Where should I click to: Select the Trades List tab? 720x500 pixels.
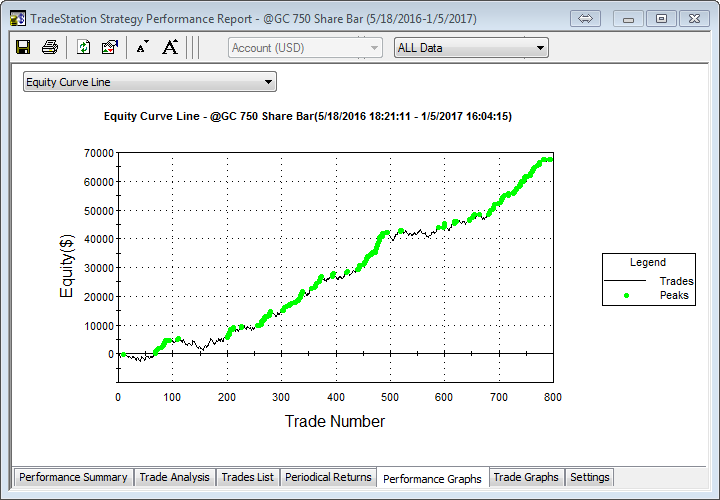pyautogui.click(x=247, y=477)
